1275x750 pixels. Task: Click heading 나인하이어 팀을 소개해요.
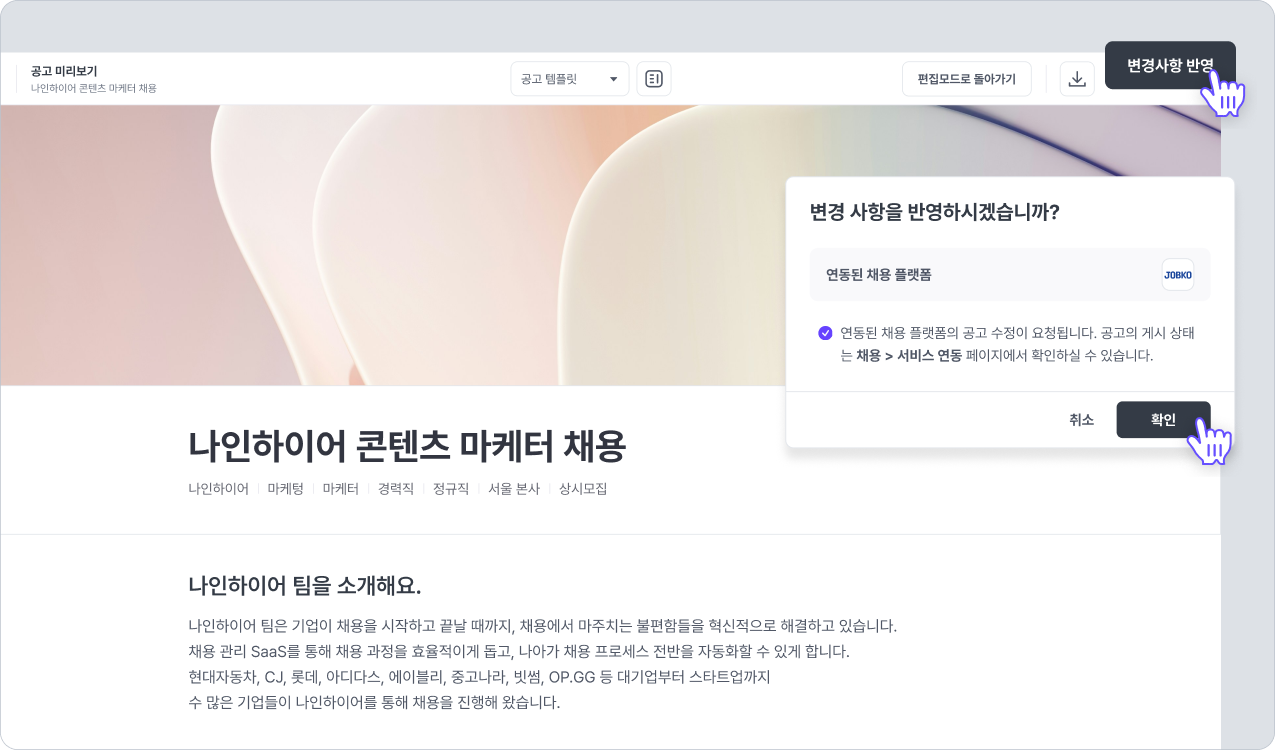(x=305, y=585)
